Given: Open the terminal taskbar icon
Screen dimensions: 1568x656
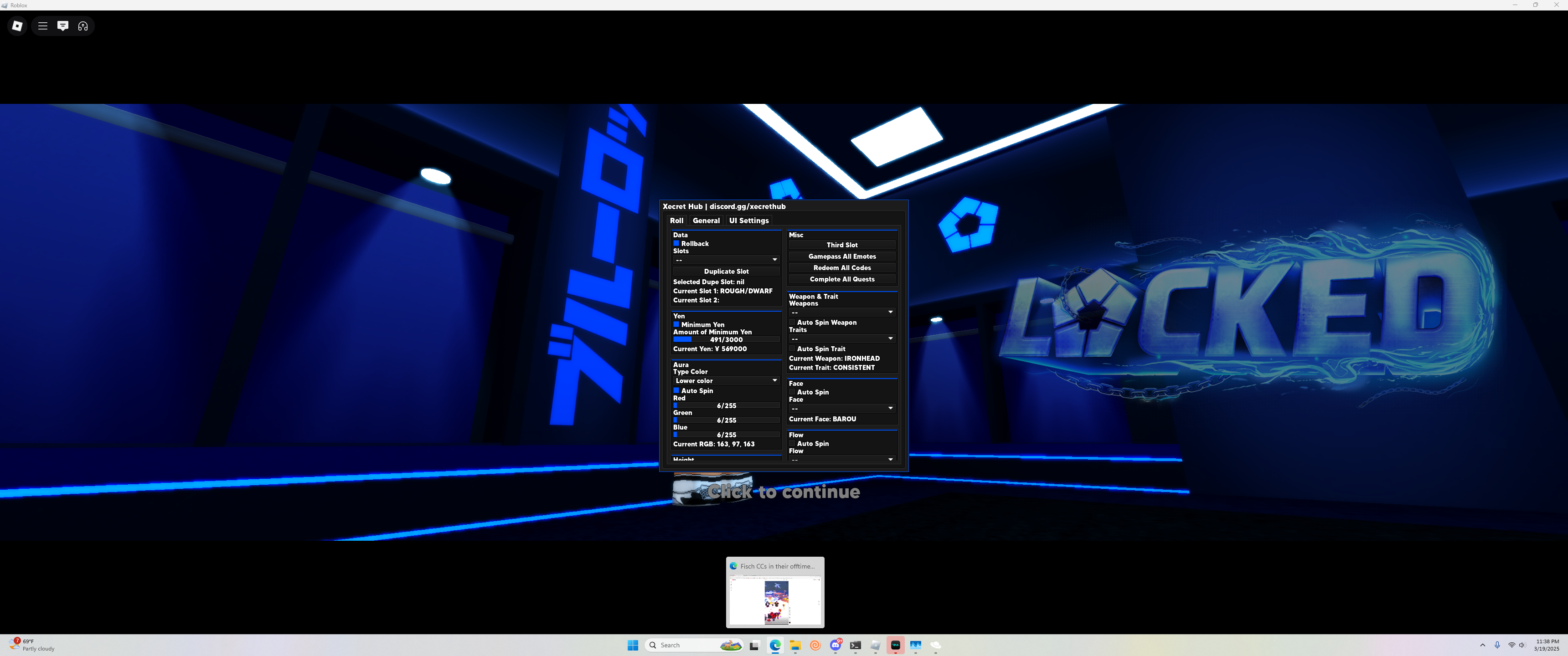Looking at the screenshot, I should [855, 645].
